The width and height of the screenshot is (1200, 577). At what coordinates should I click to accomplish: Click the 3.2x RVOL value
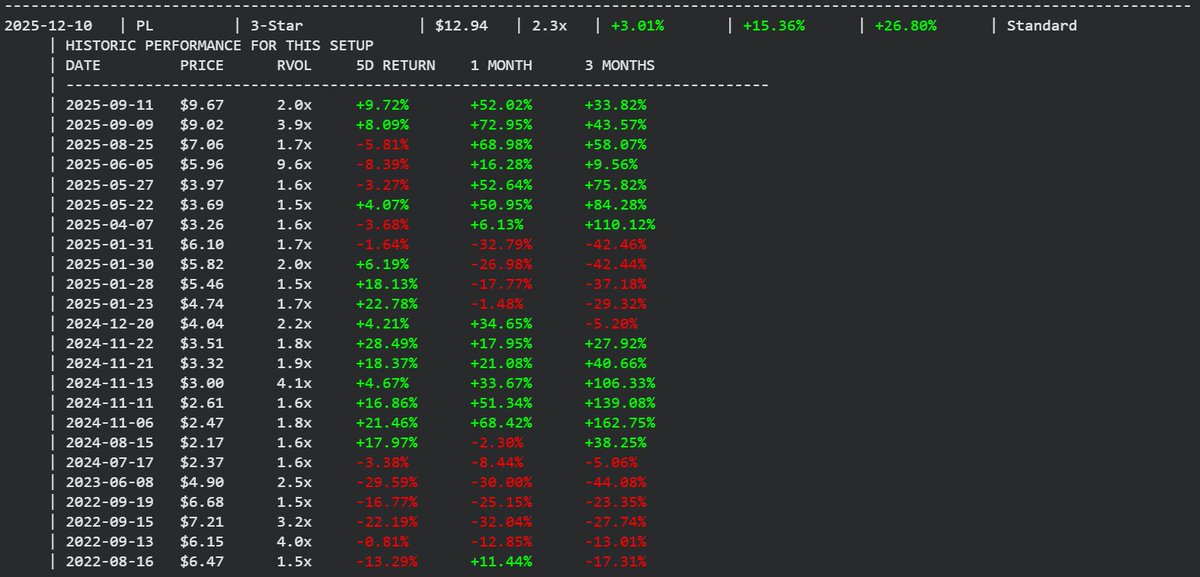tap(294, 522)
